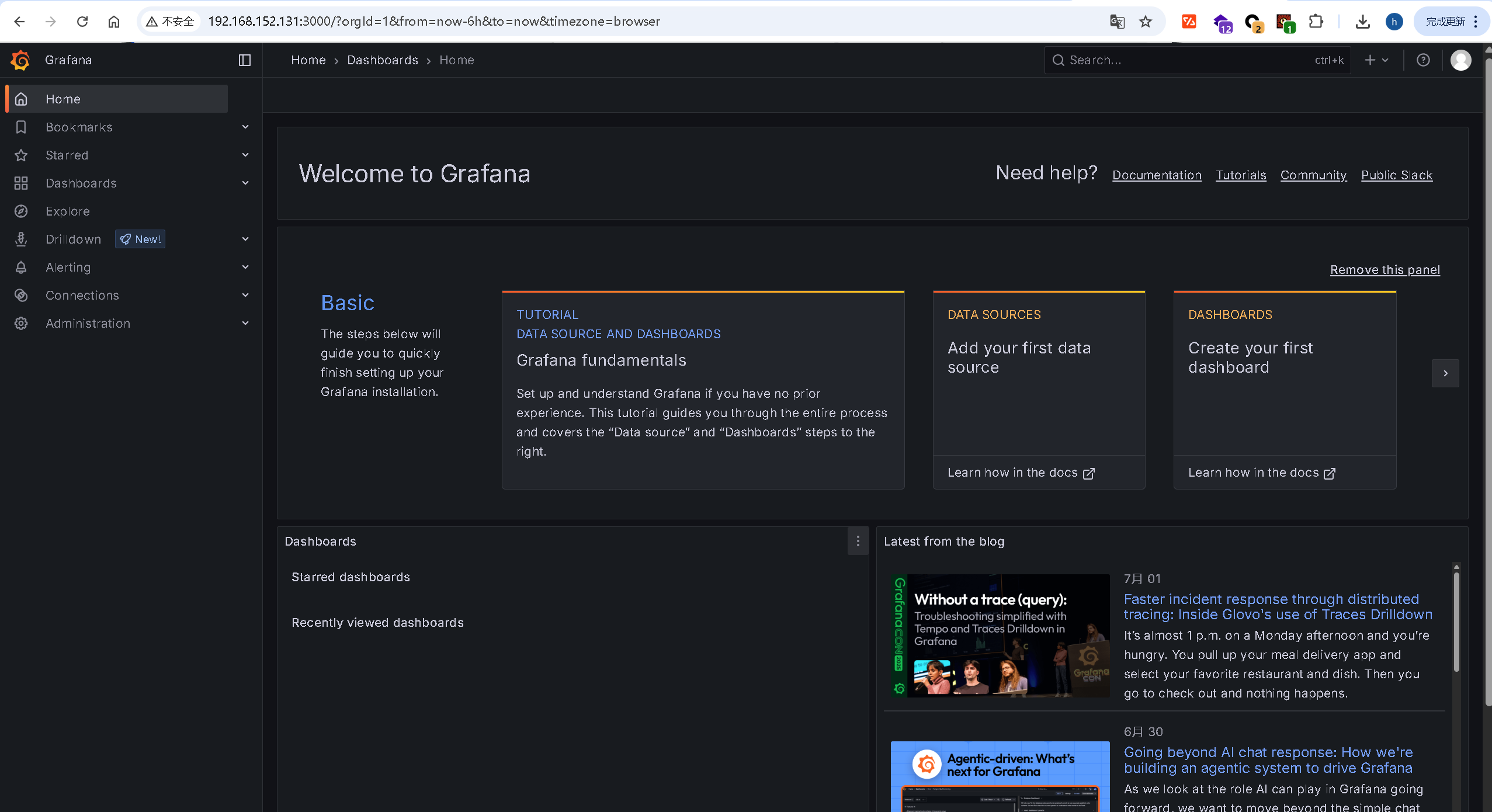Open Explore from the sidebar

68,211
